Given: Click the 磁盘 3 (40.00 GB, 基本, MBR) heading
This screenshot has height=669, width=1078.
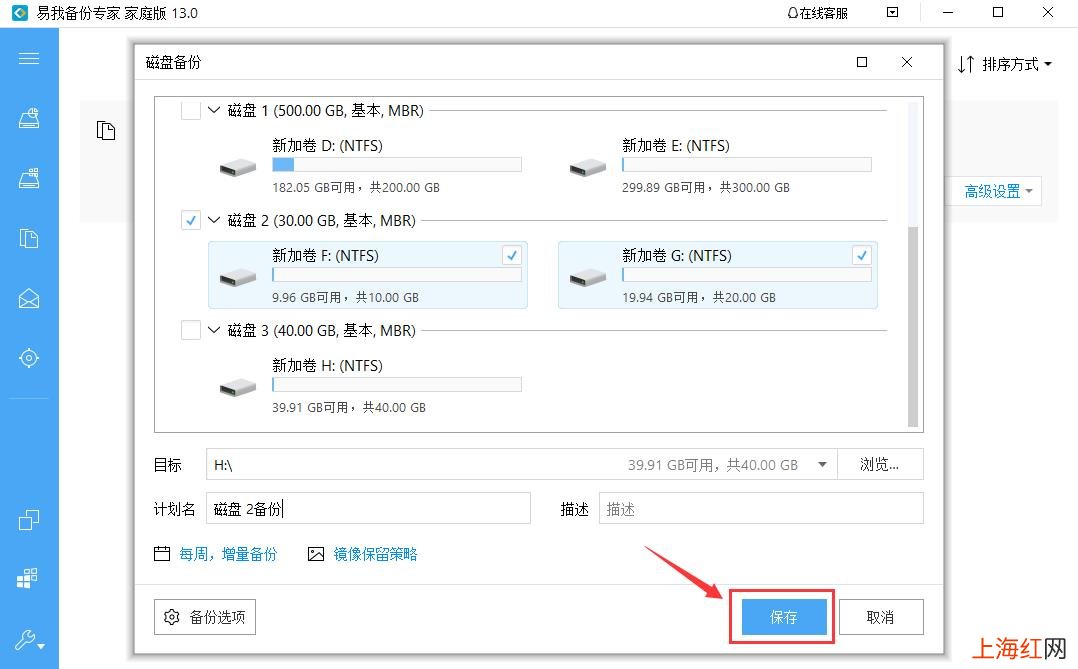Looking at the screenshot, I should [321, 330].
